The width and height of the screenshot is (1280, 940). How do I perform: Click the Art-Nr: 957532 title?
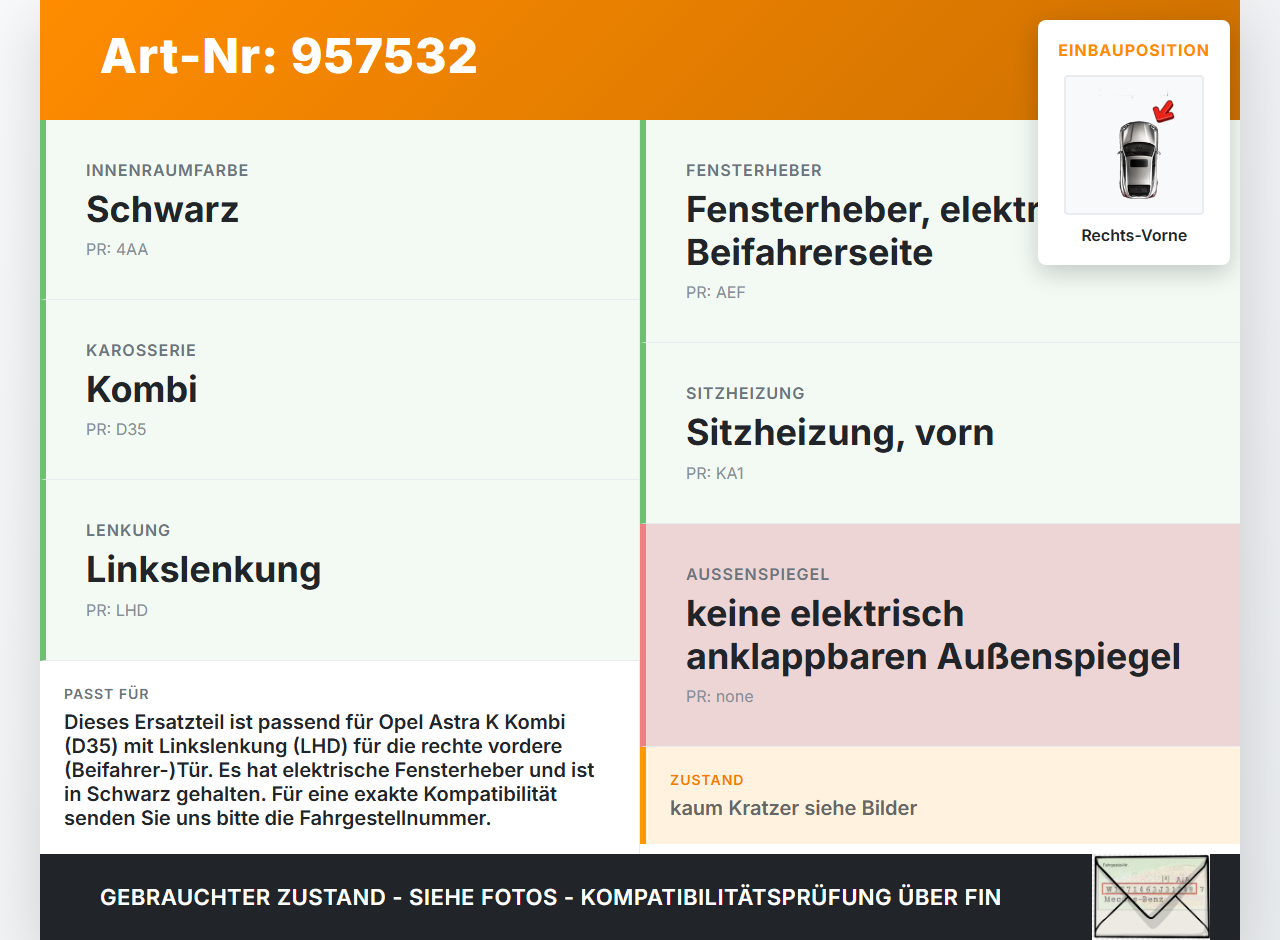(289, 57)
